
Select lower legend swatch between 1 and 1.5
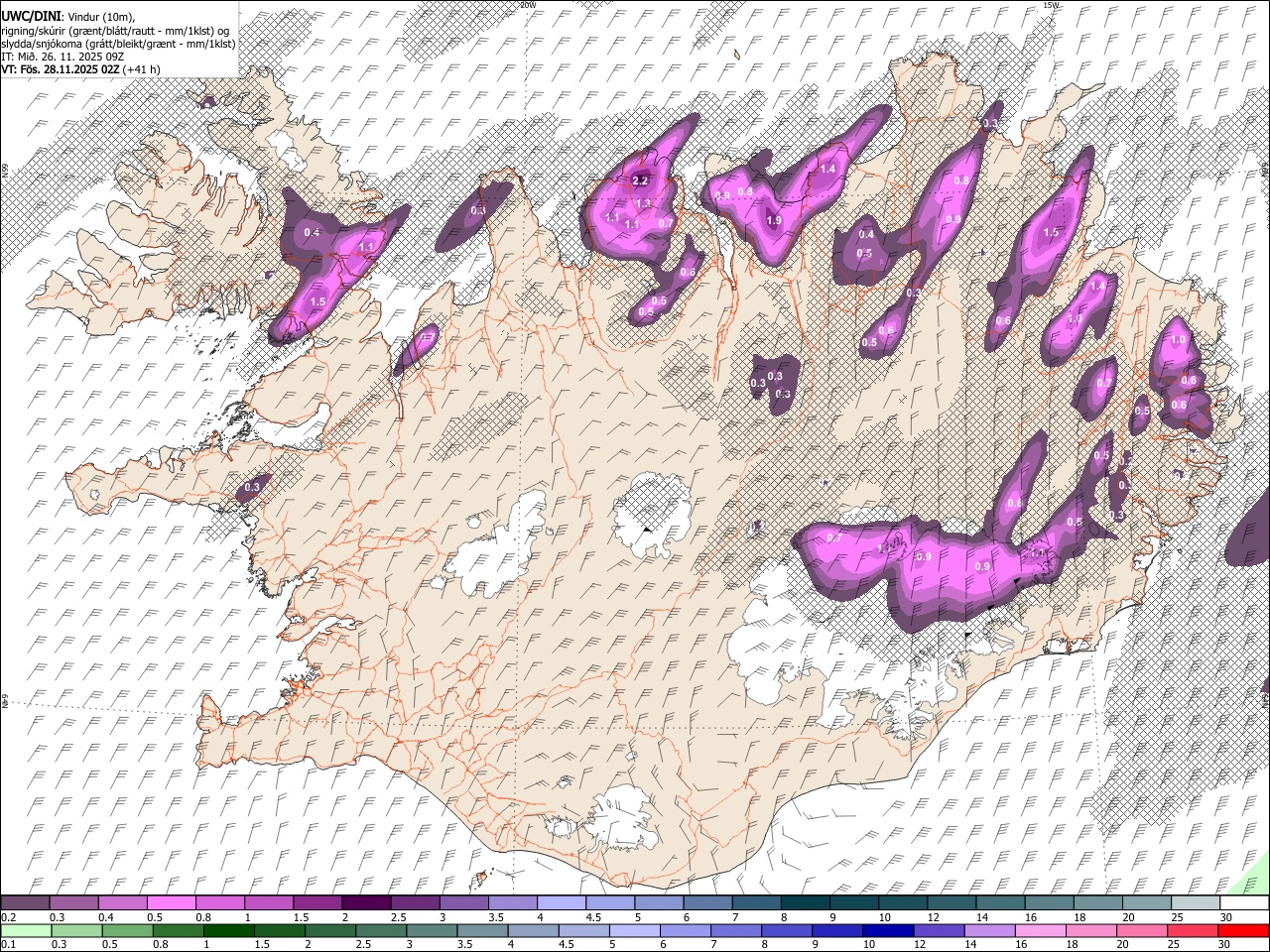[227, 930]
